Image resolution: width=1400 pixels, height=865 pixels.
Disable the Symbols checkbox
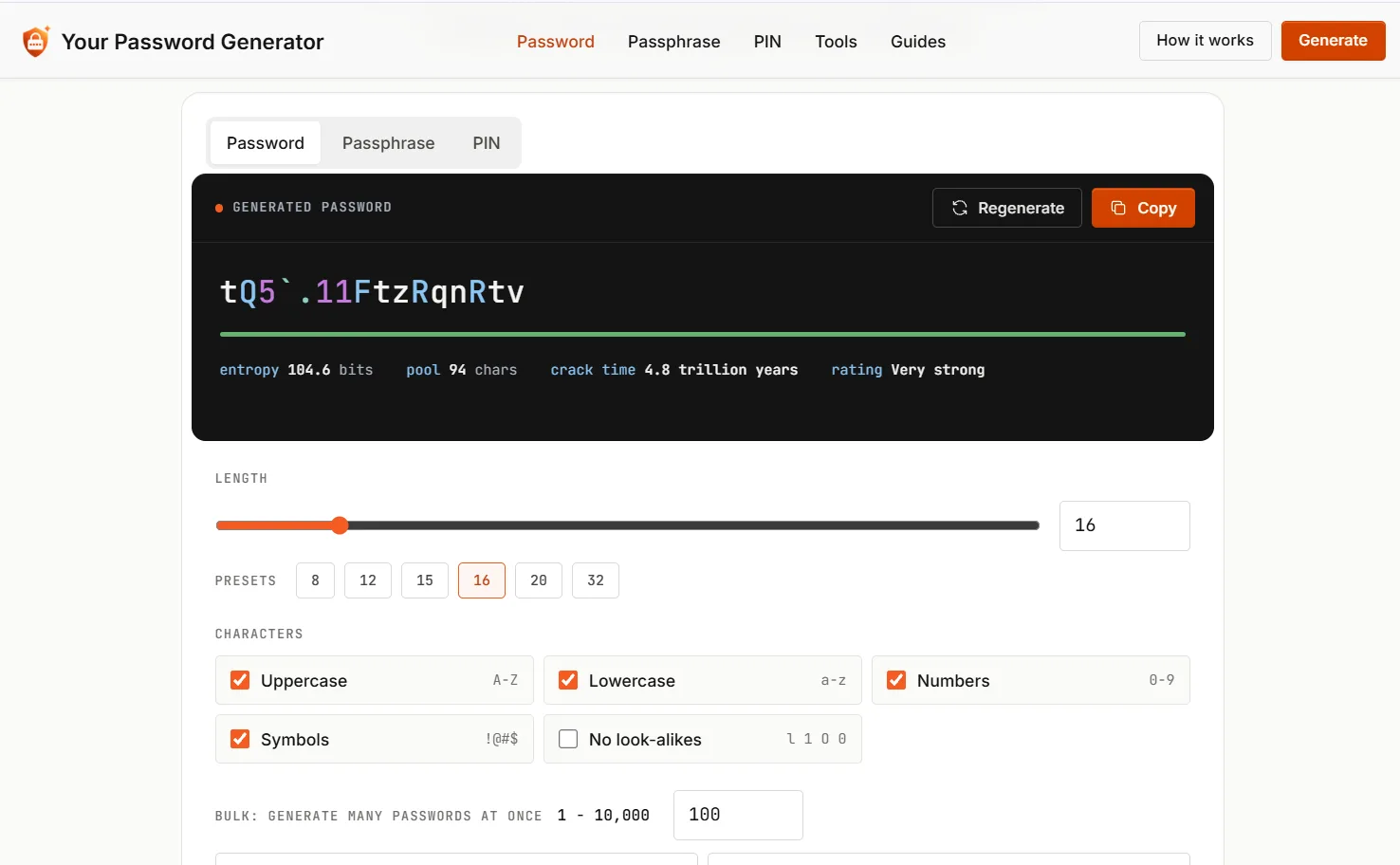tap(240, 739)
